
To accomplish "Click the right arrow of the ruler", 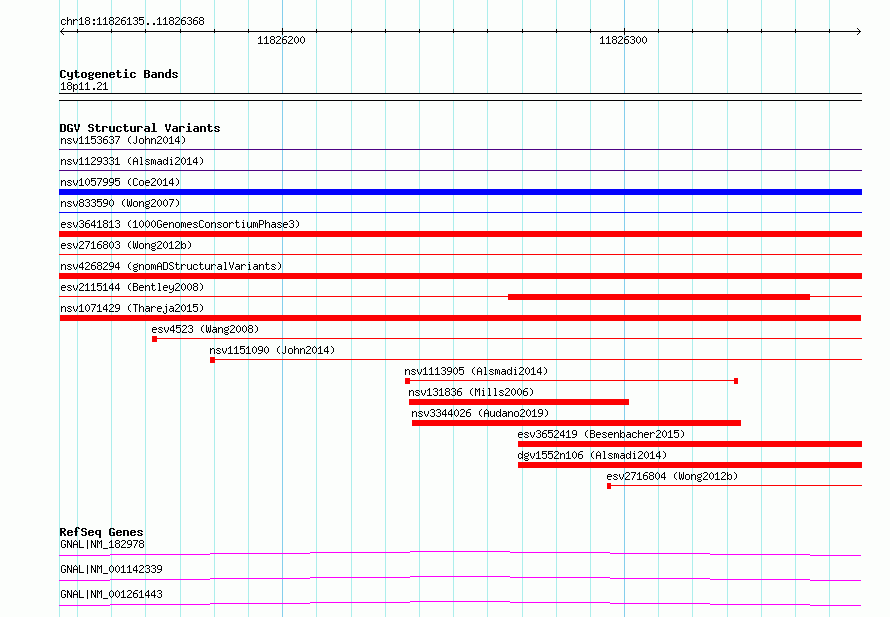I will click(x=858, y=32).
